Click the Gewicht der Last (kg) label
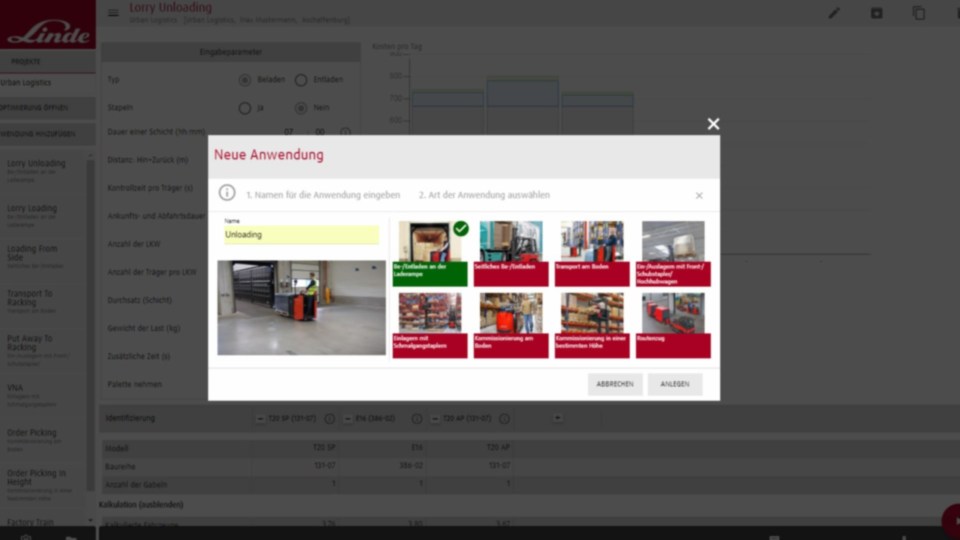 coord(144,328)
